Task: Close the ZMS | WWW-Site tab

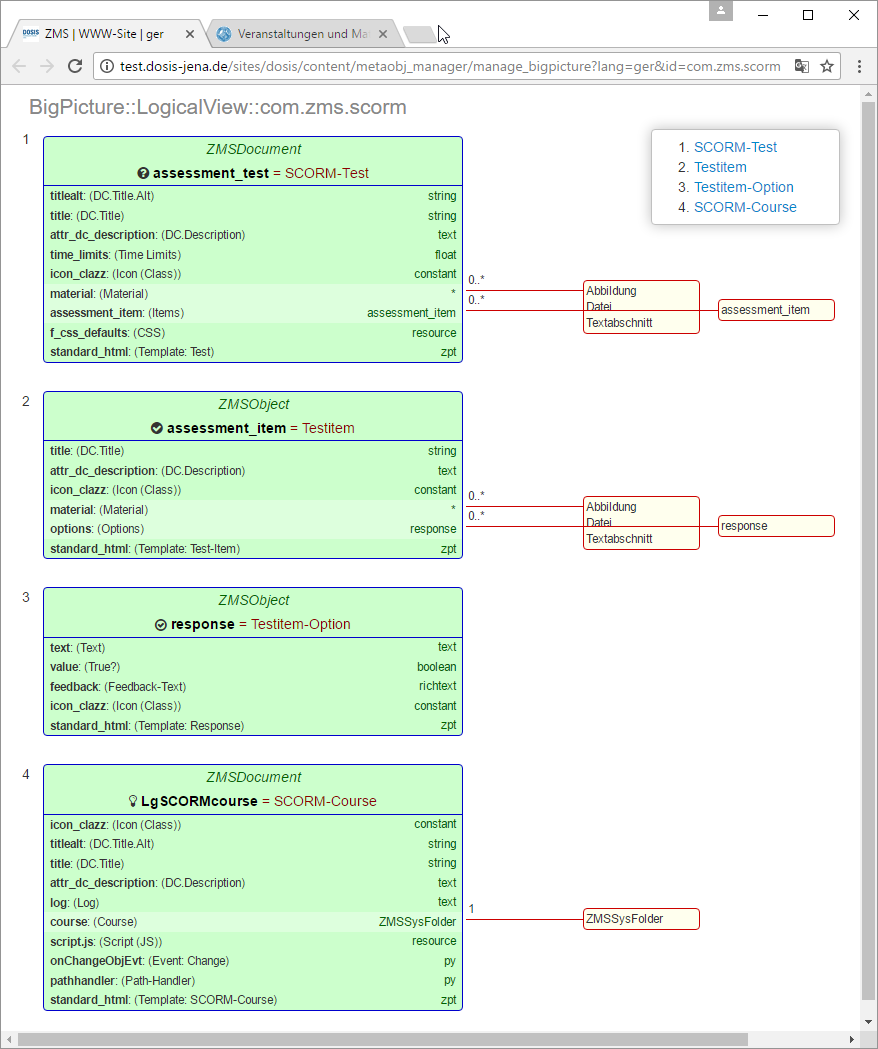Action: 190,34
